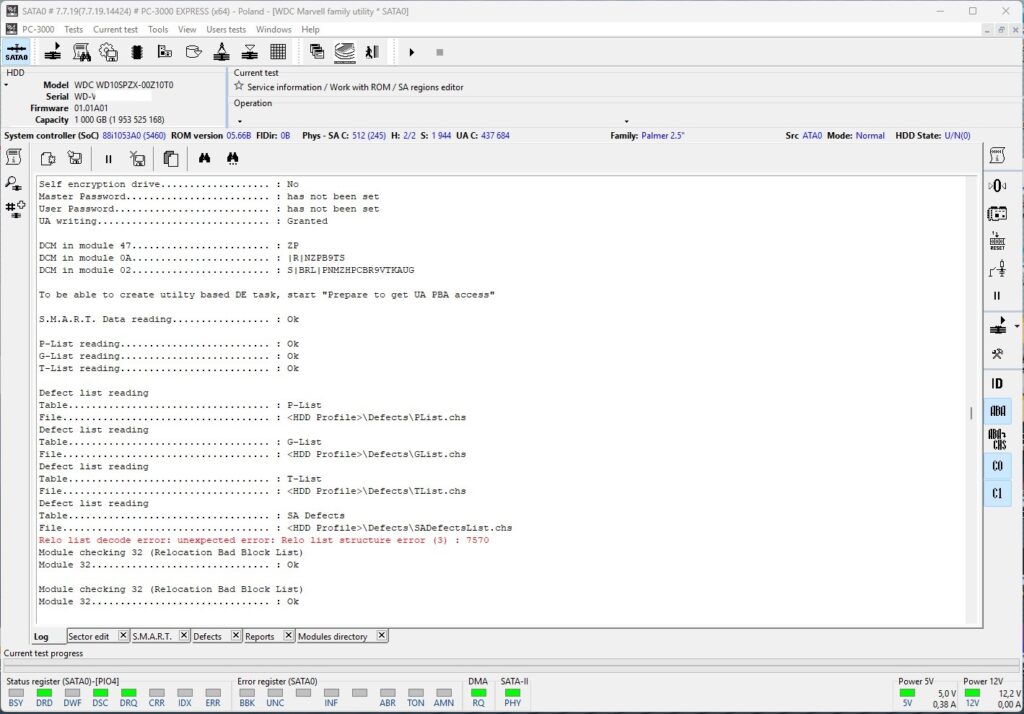The height and width of the screenshot is (714, 1024).
Task: Click the ROM version 05.66B value
Action: pos(239,135)
